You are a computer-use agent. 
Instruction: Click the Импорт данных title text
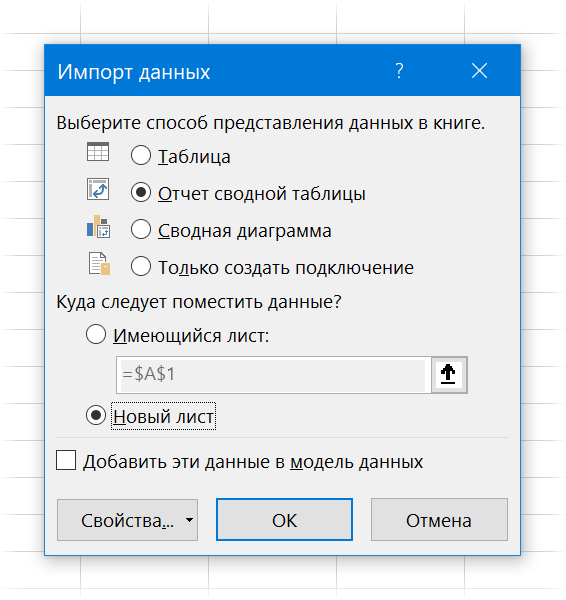point(134,72)
